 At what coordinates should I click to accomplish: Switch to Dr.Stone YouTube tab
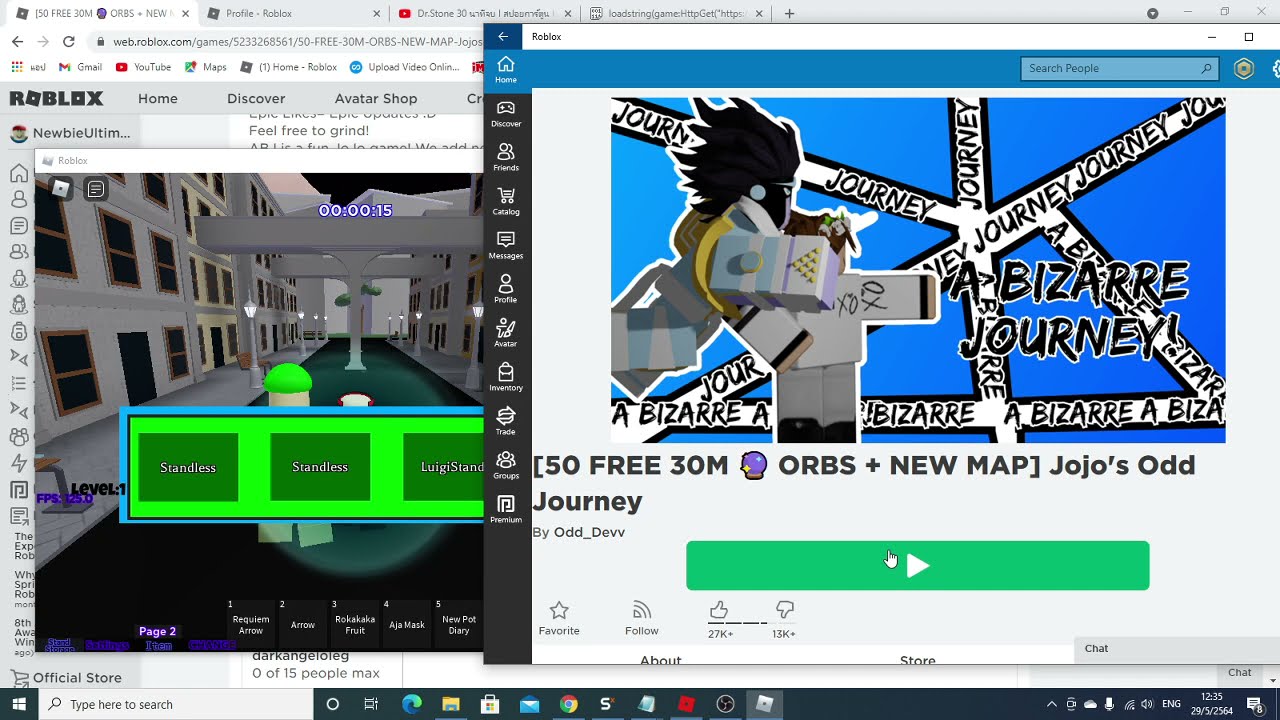click(484, 14)
